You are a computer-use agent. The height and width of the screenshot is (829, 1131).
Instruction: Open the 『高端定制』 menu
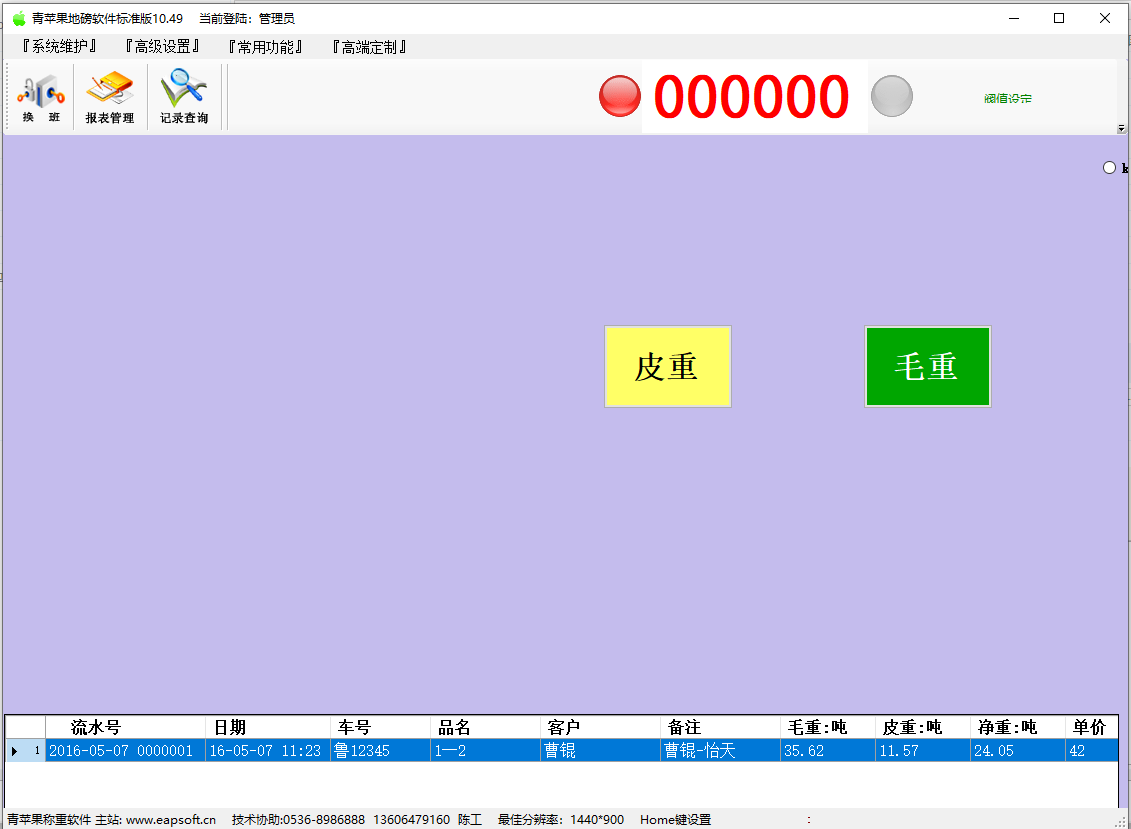(370, 46)
